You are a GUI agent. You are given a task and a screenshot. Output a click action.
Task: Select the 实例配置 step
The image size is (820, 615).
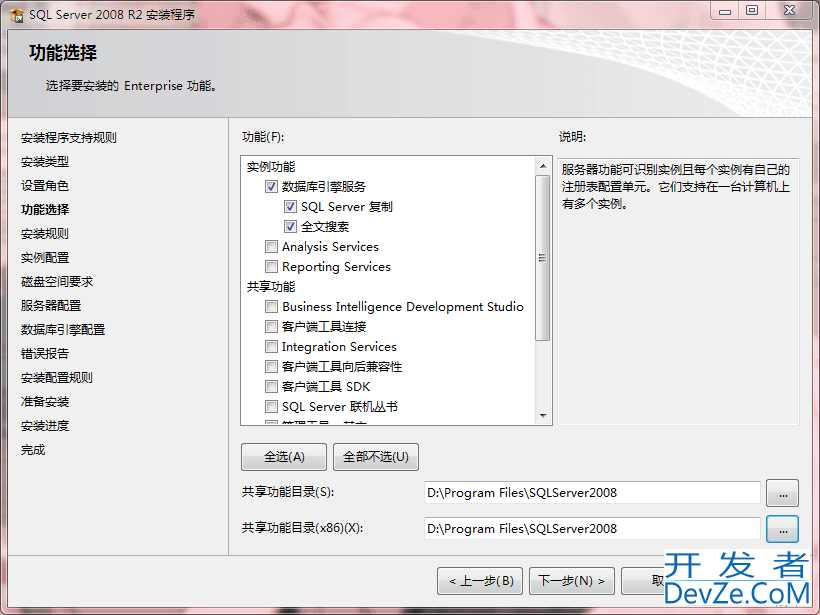(x=45, y=258)
